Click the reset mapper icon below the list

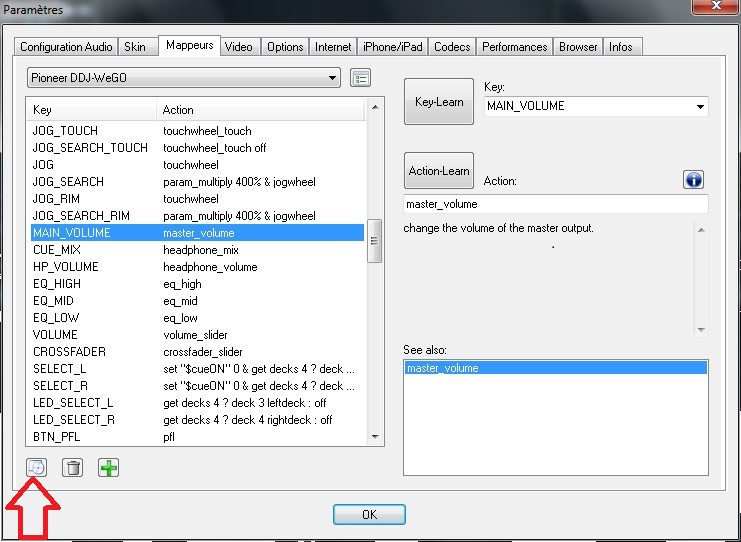coord(36,467)
